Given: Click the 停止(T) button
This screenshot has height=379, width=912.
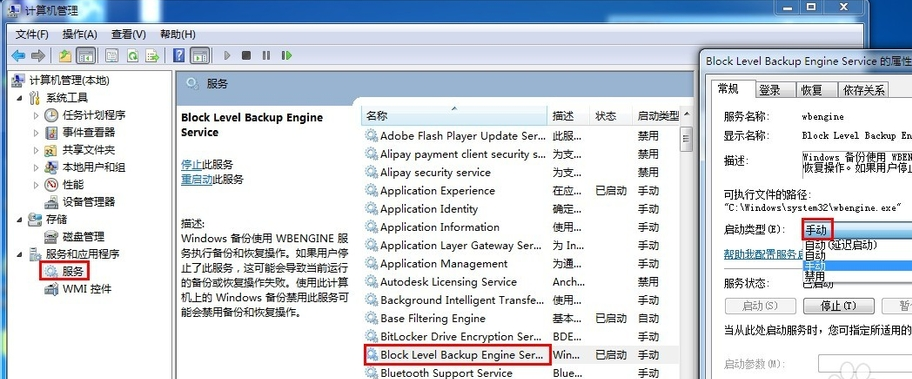Looking at the screenshot, I should click(x=839, y=306).
